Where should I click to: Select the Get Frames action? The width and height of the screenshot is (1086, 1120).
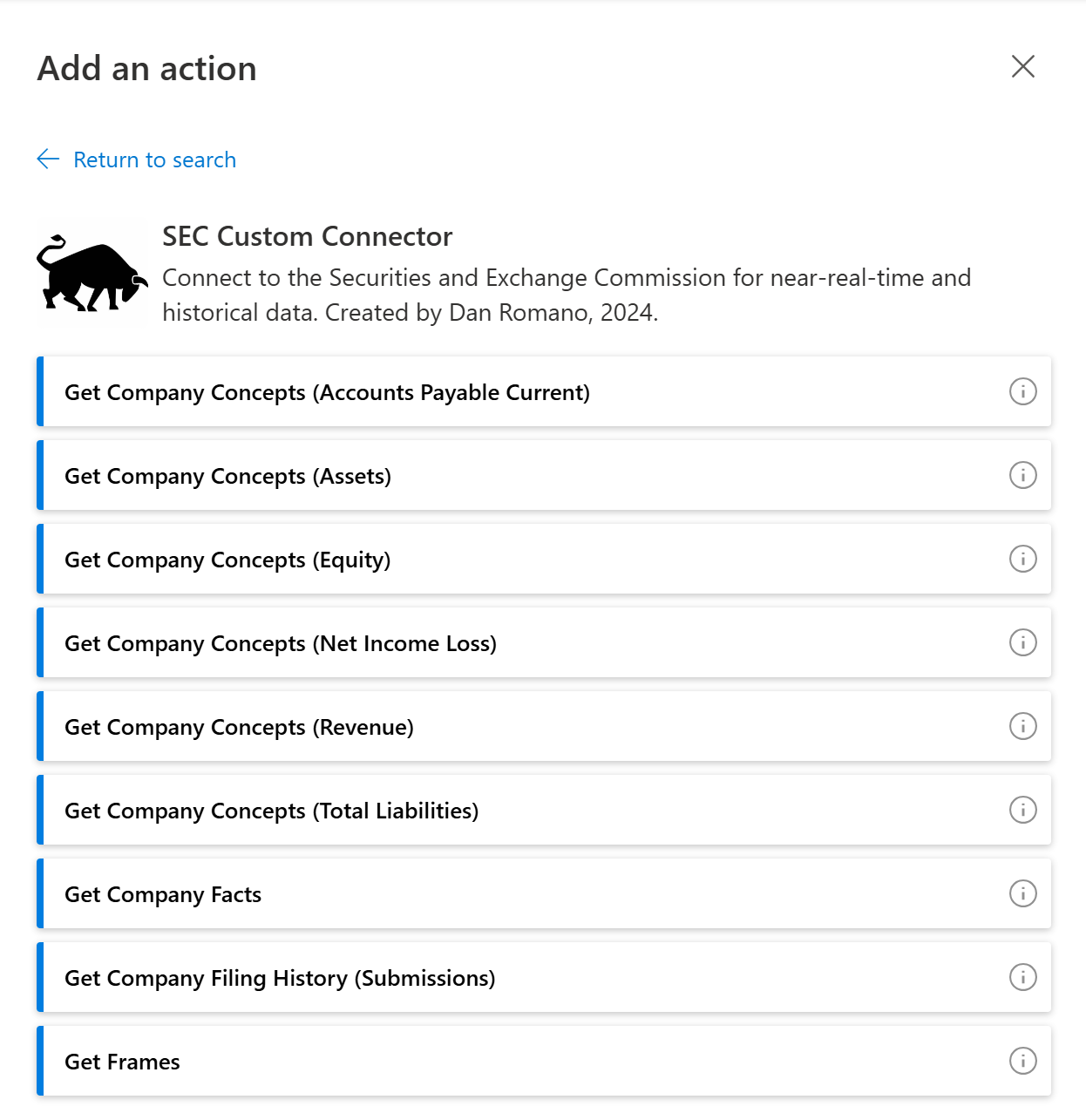(x=544, y=1061)
